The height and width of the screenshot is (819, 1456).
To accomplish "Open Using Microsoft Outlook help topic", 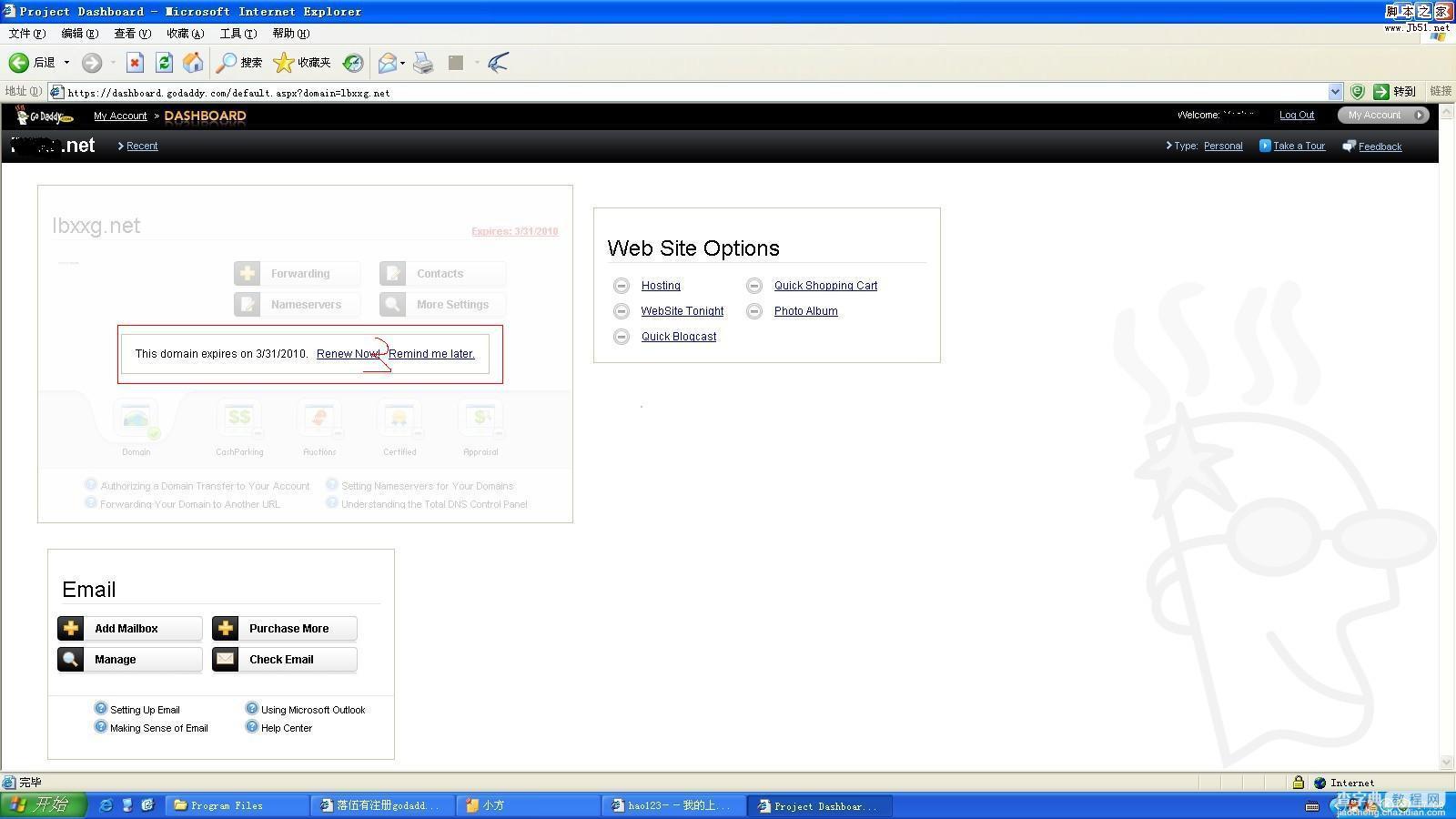I will (x=313, y=710).
